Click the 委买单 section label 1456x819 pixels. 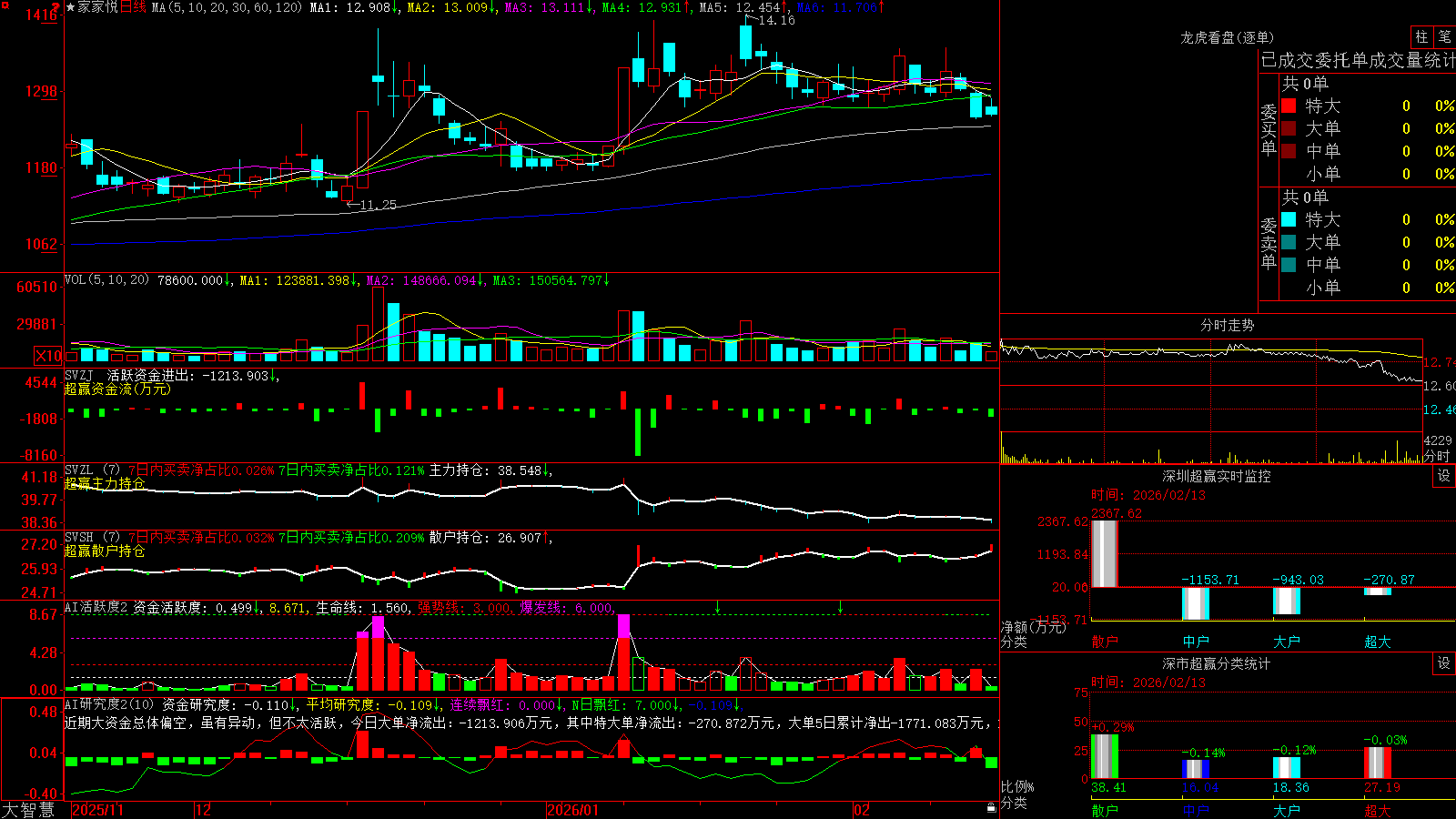tap(1269, 129)
